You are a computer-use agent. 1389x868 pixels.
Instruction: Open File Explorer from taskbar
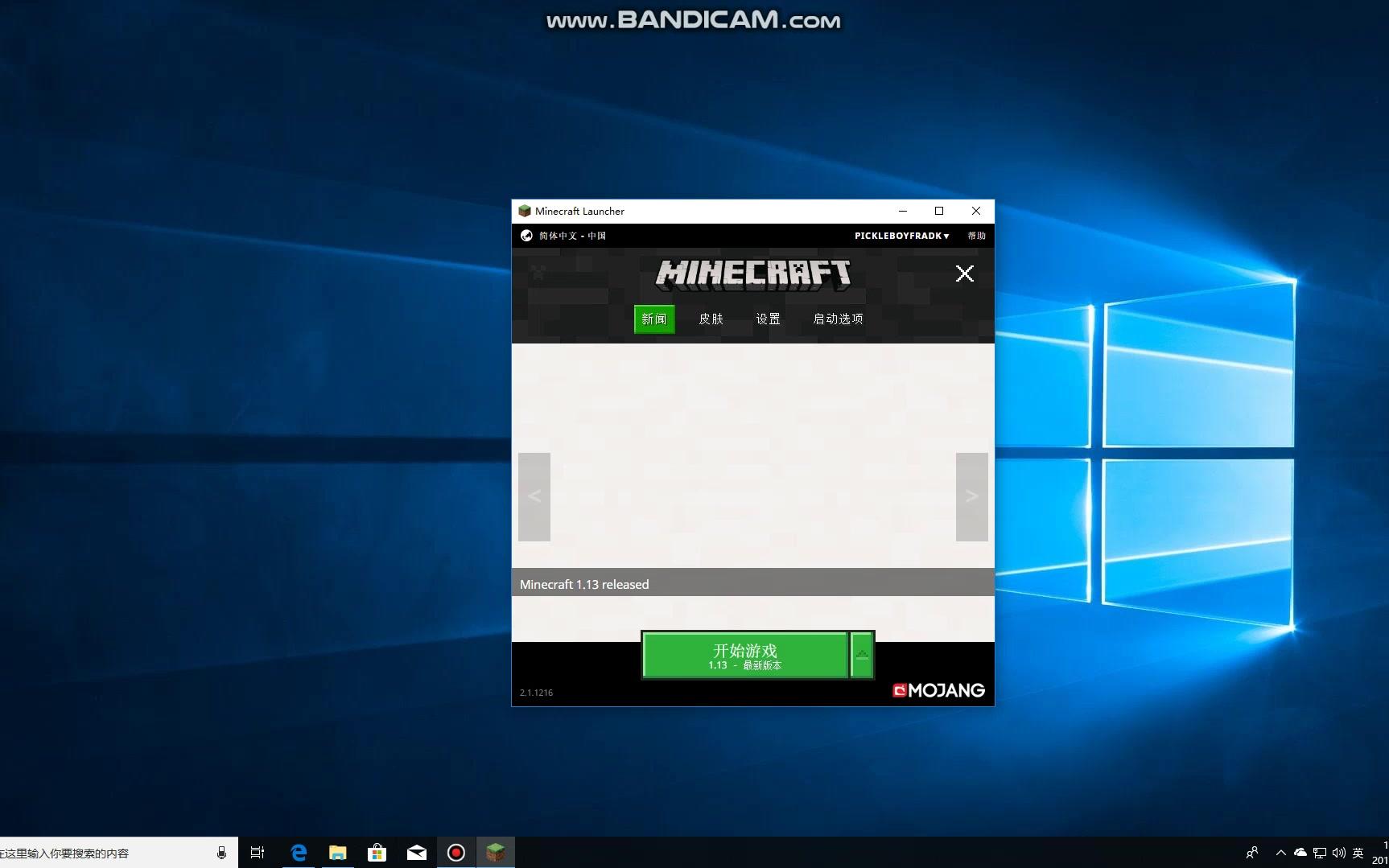[x=338, y=853]
